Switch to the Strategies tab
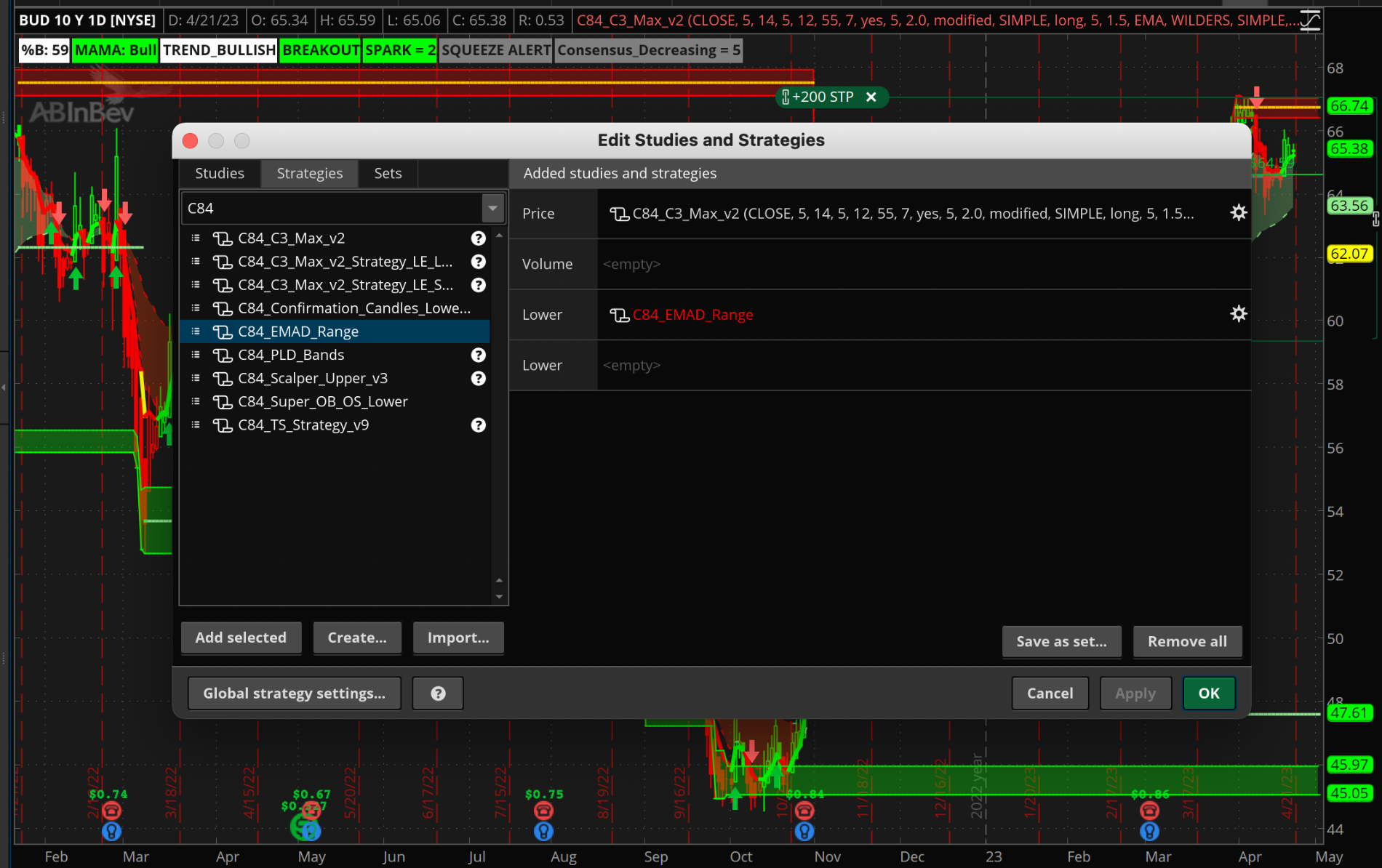Screen dimensions: 1382x868 (x=310, y=173)
